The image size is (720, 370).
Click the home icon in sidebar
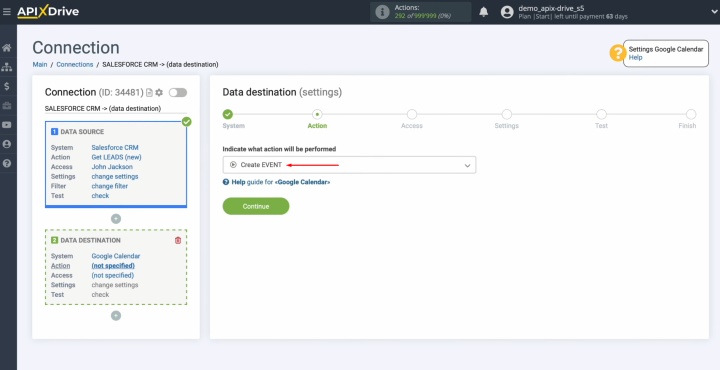click(6, 48)
